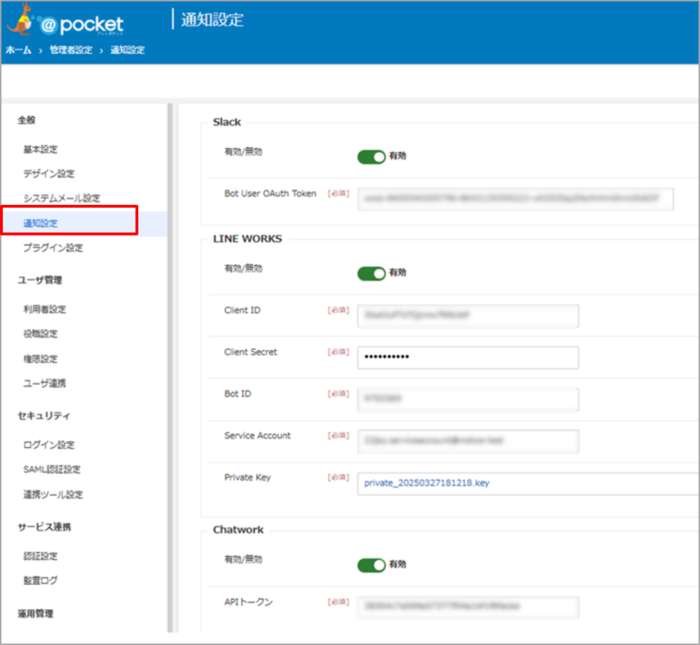Open 役職設定 in the sidebar
Viewport: 700px width, 645px height.
41,334
